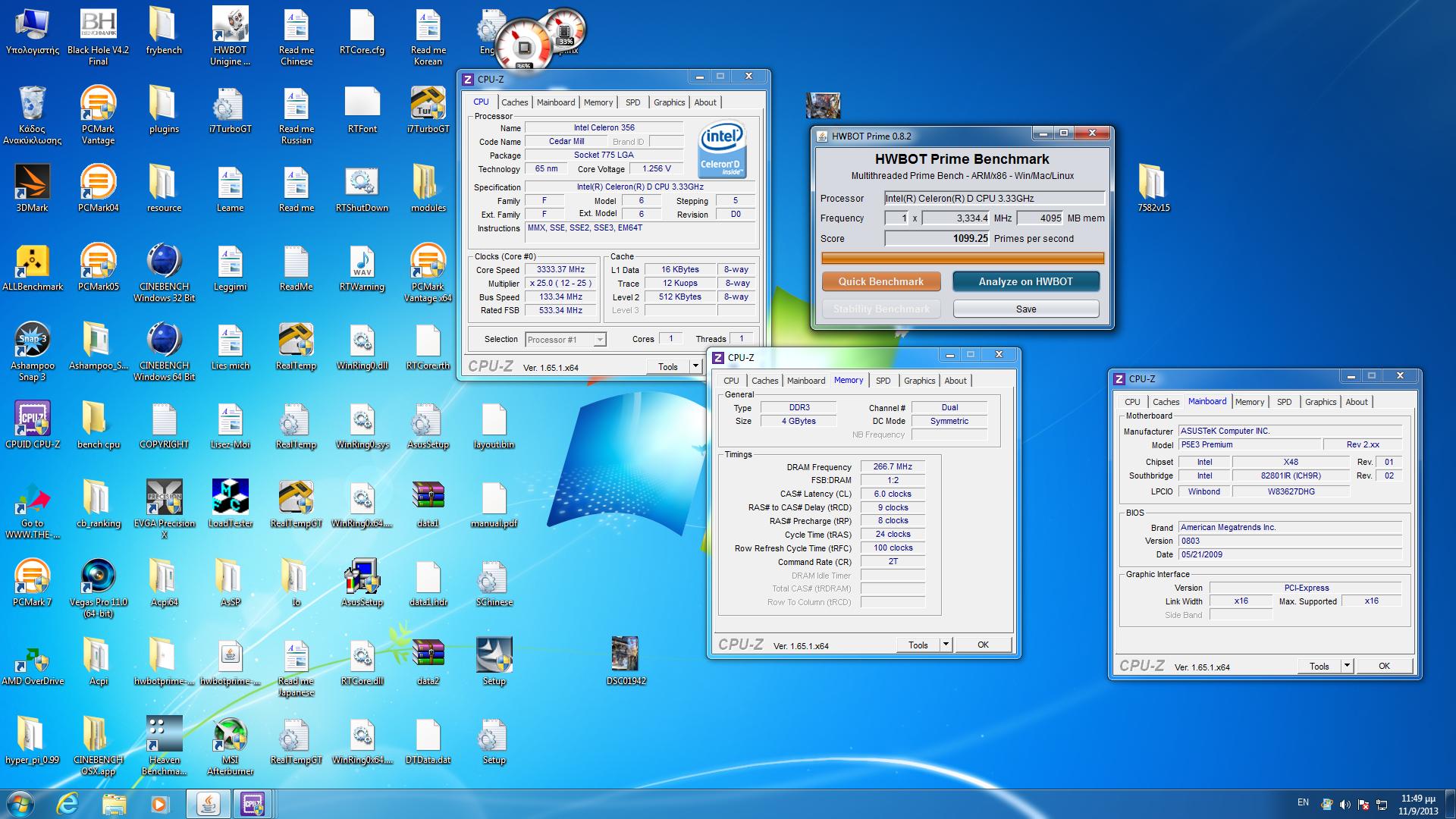This screenshot has height=819, width=1456.
Task: Open the EVGA Precision X desktop icon
Action: (164, 510)
